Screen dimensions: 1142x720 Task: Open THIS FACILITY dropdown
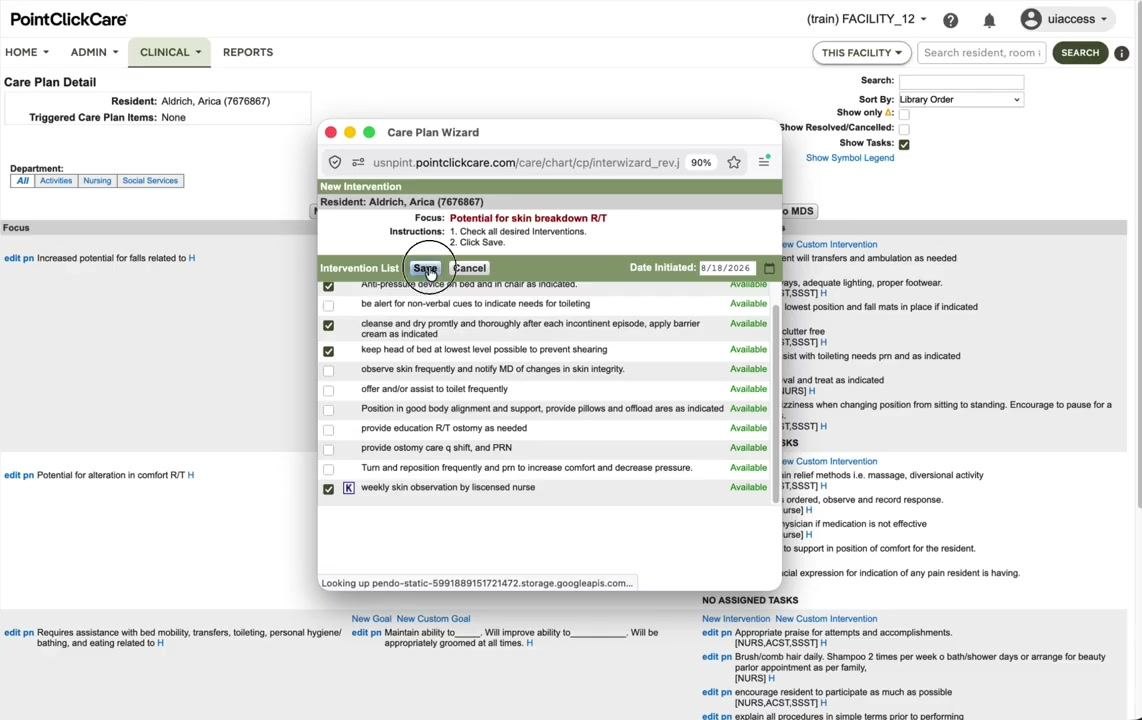coord(862,53)
